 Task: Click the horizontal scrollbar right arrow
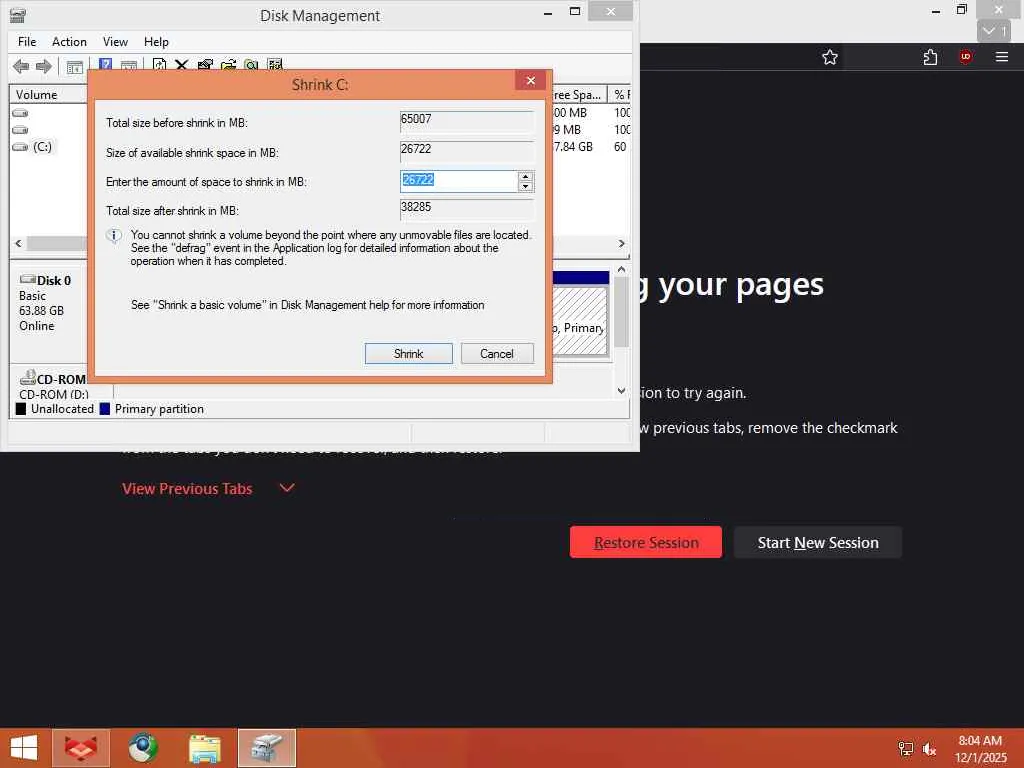pos(621,243)
